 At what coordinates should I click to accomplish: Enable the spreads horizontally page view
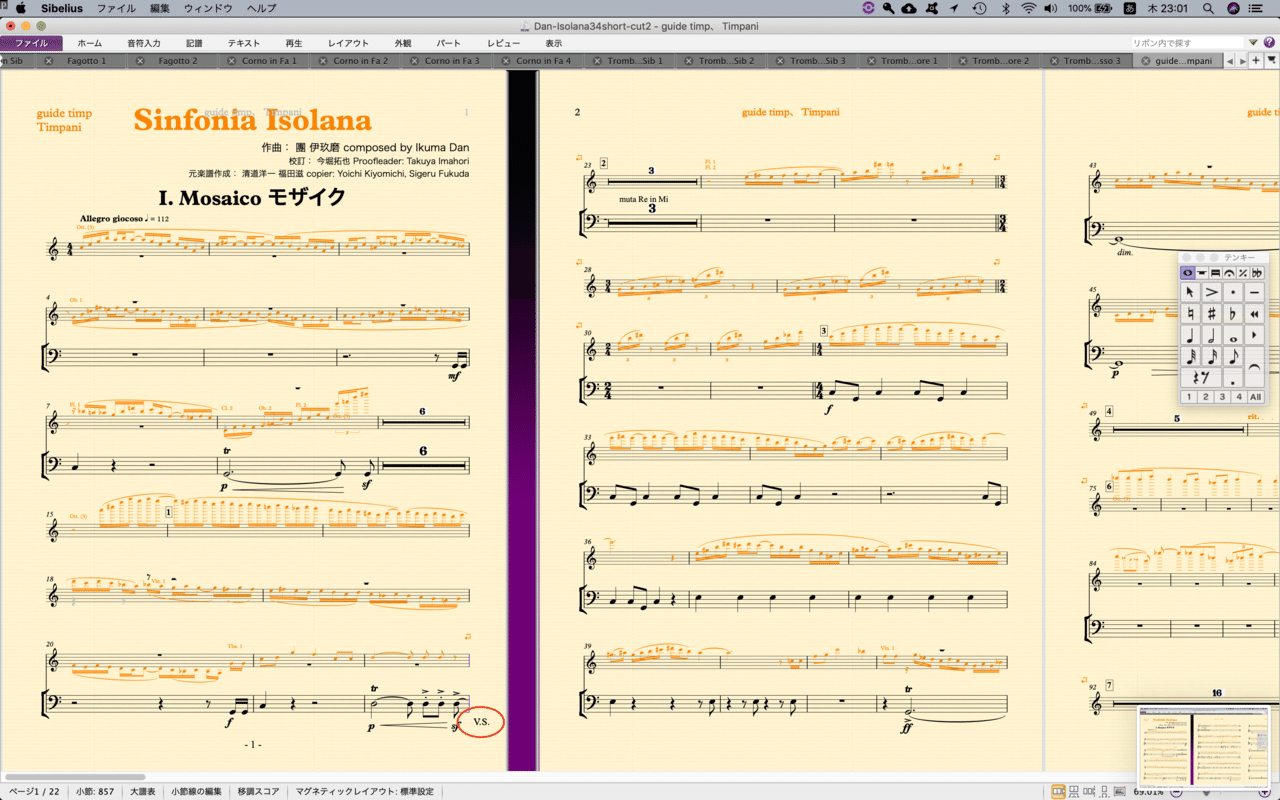click(1059, 792)
